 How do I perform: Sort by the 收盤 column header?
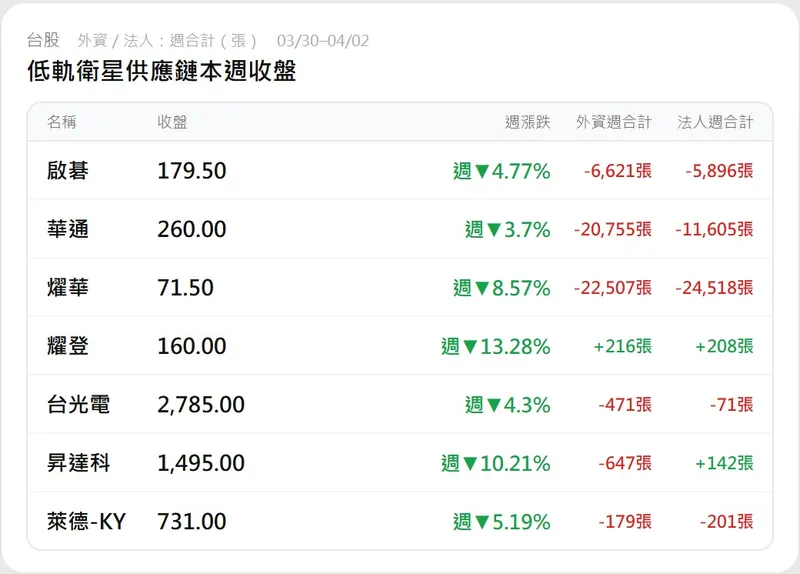[172, 122]
